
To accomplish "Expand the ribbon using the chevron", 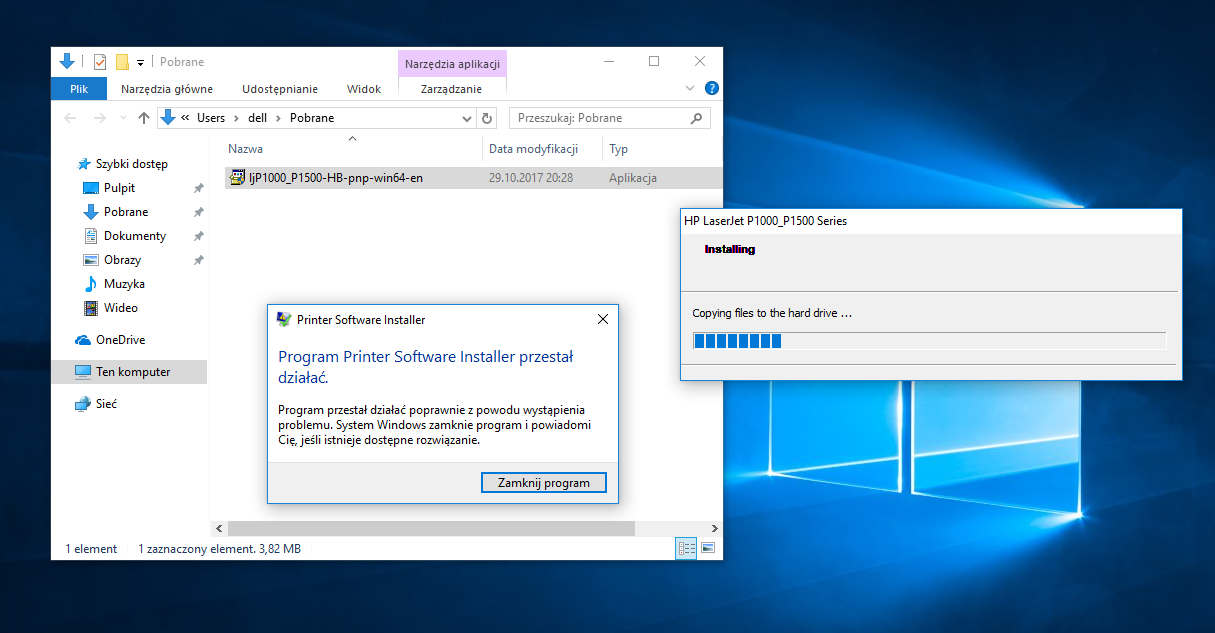I will point(690,89).
